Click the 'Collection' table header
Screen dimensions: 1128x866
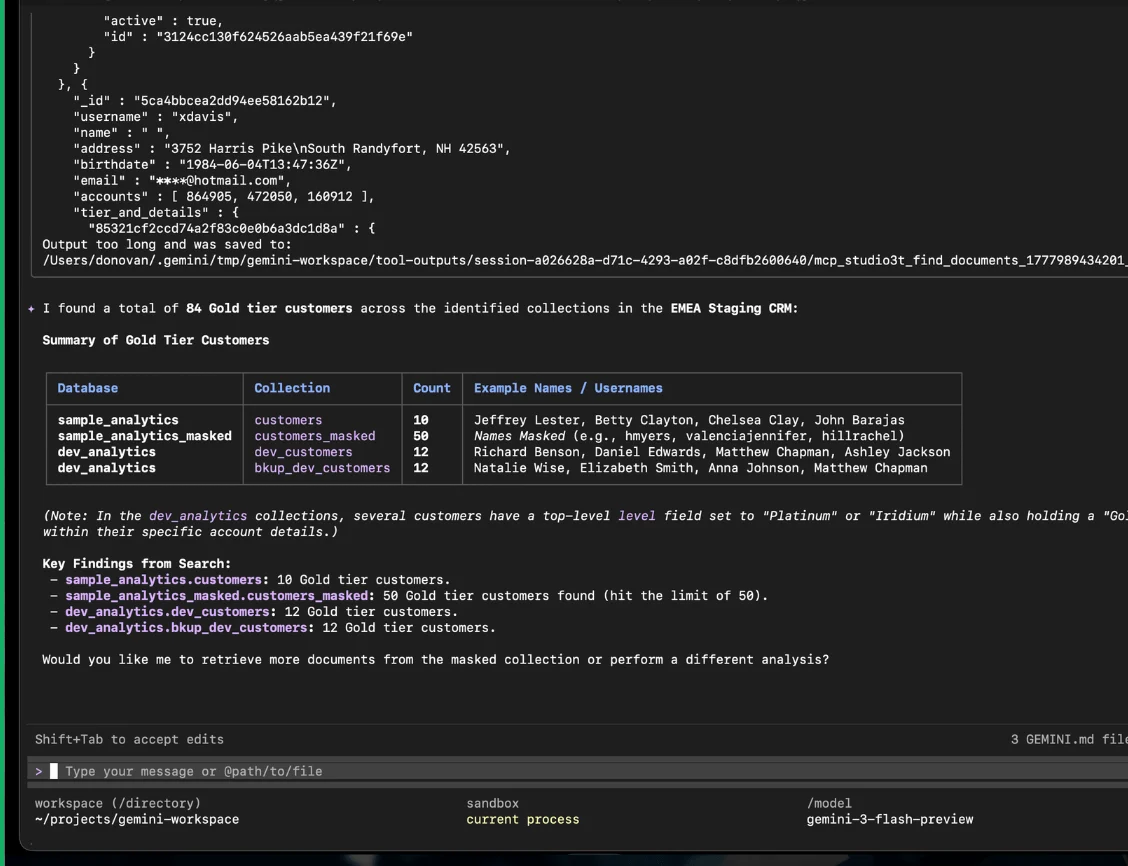pyautogui.click(x=292, y=388)
